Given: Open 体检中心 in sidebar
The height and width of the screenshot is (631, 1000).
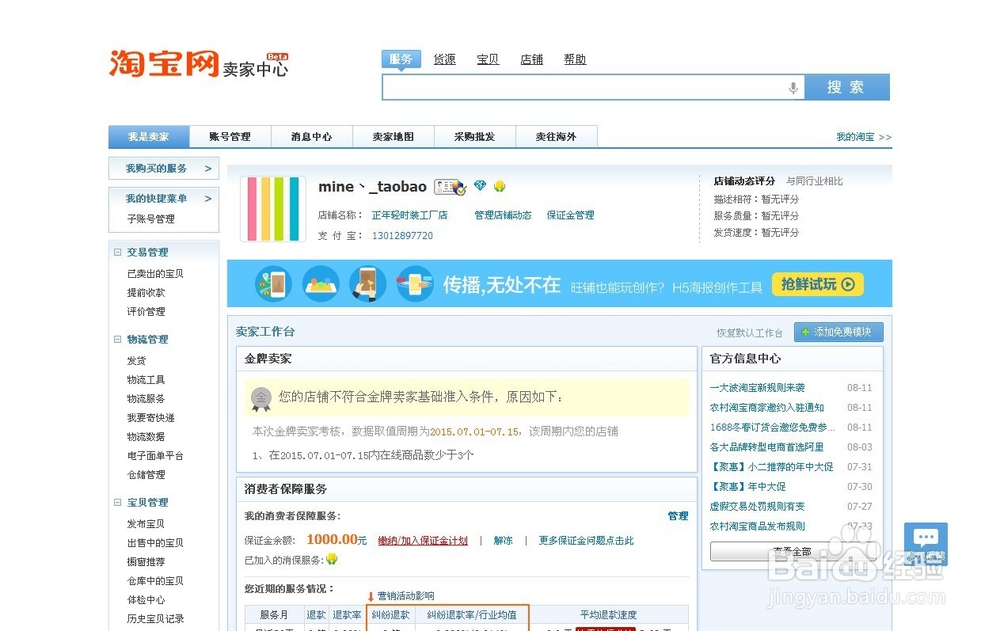Looking at the screenshot, I should pyautogui.click(x=146, y=600).
